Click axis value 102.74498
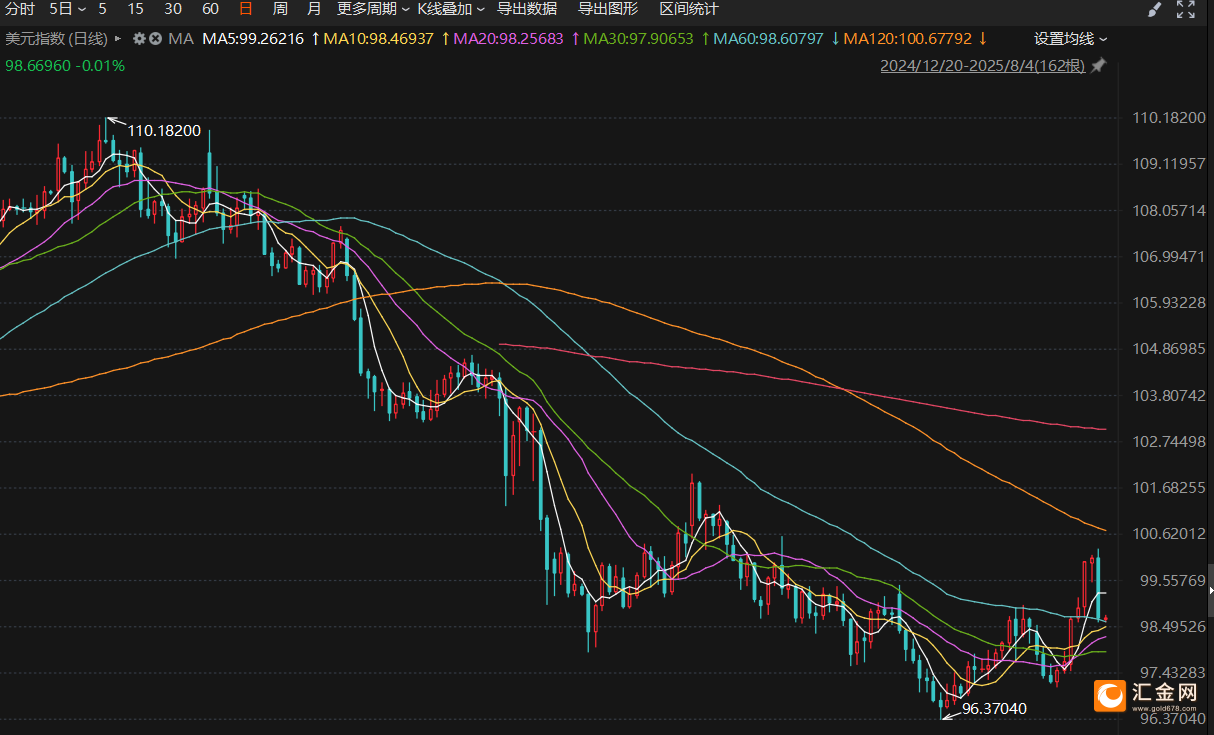Screen dimensions: 1214x735 pyautogui.click(x=1169, y=441)
